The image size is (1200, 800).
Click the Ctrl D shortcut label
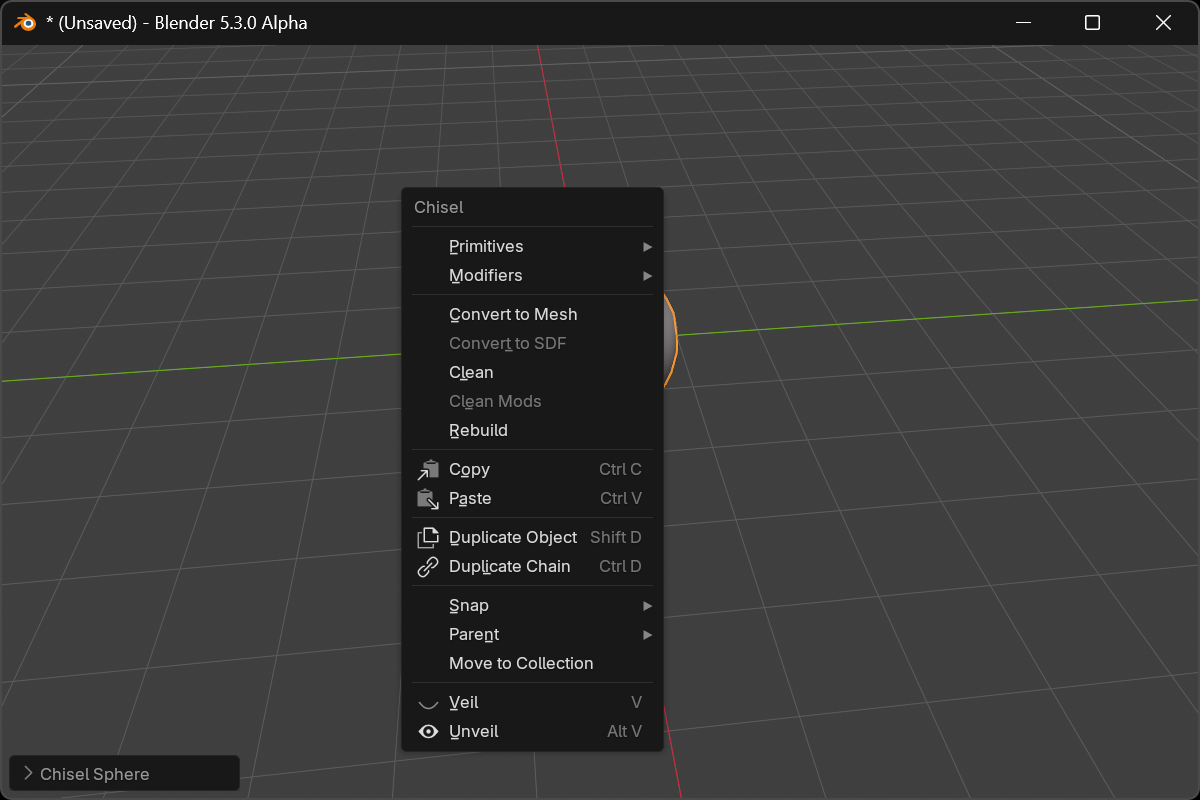pos(620,566)
